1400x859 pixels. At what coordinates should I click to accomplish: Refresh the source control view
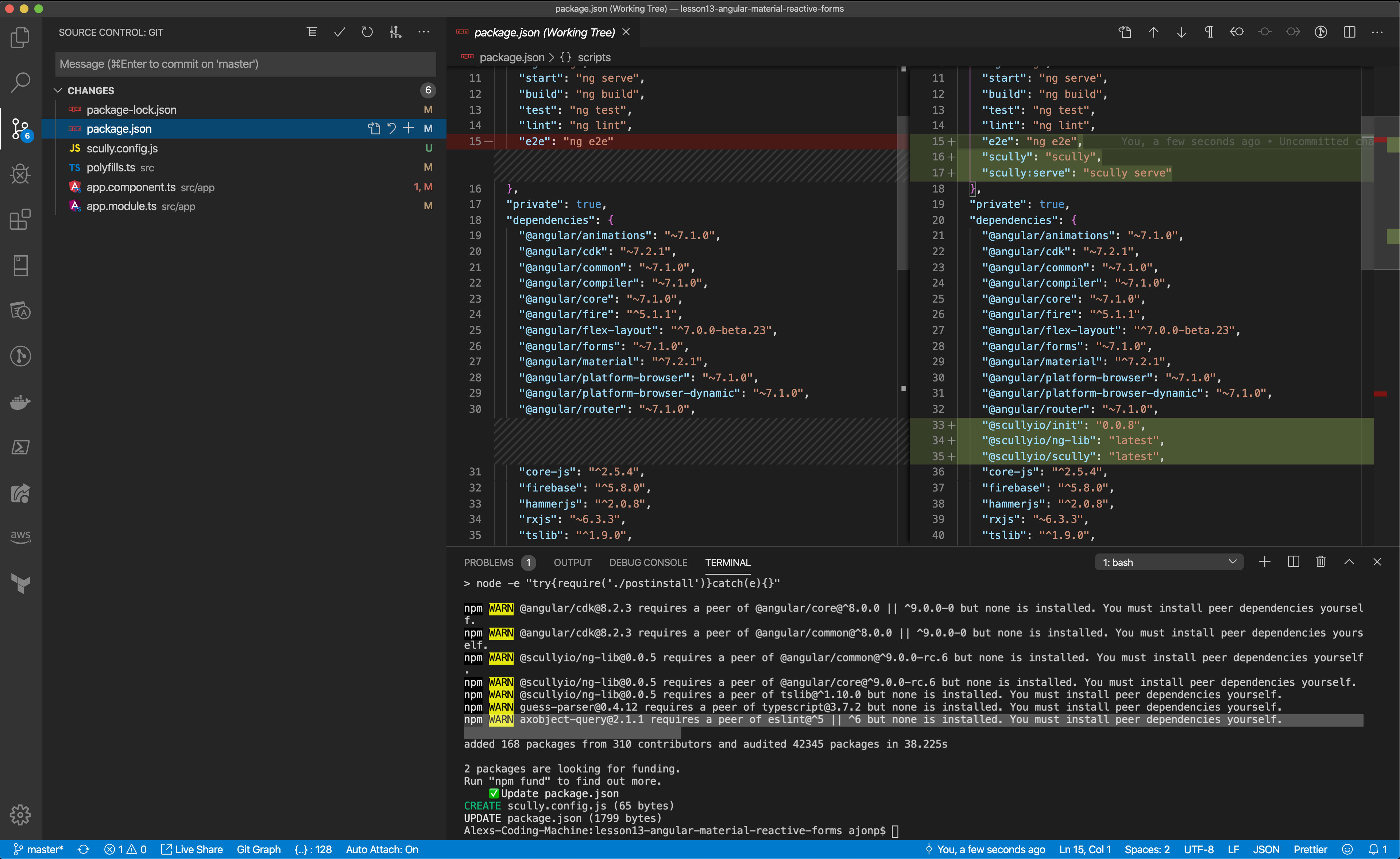[368, 32]
